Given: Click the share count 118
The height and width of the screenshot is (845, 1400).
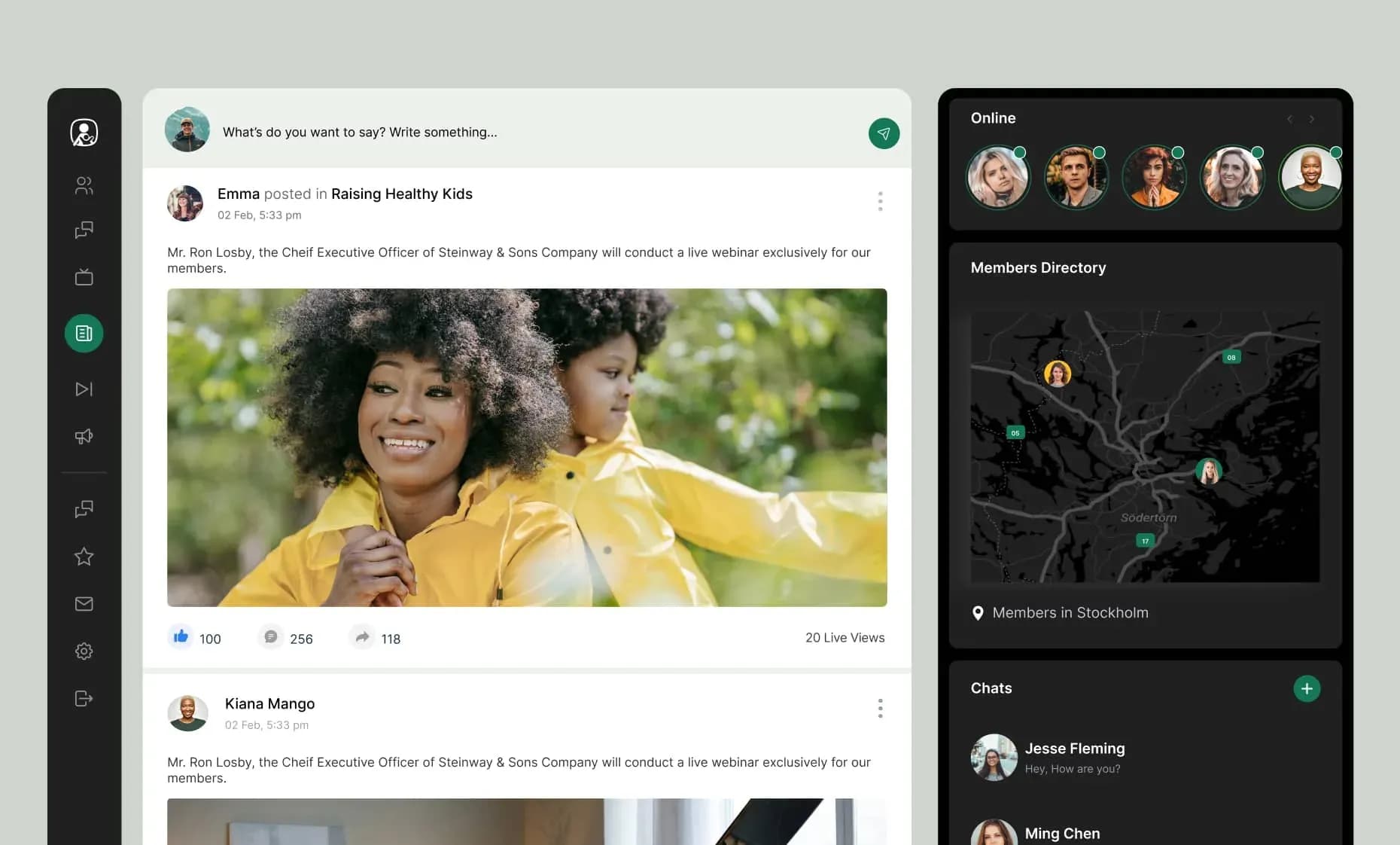Looking at the screenshot, I should (x=391, y=639).
